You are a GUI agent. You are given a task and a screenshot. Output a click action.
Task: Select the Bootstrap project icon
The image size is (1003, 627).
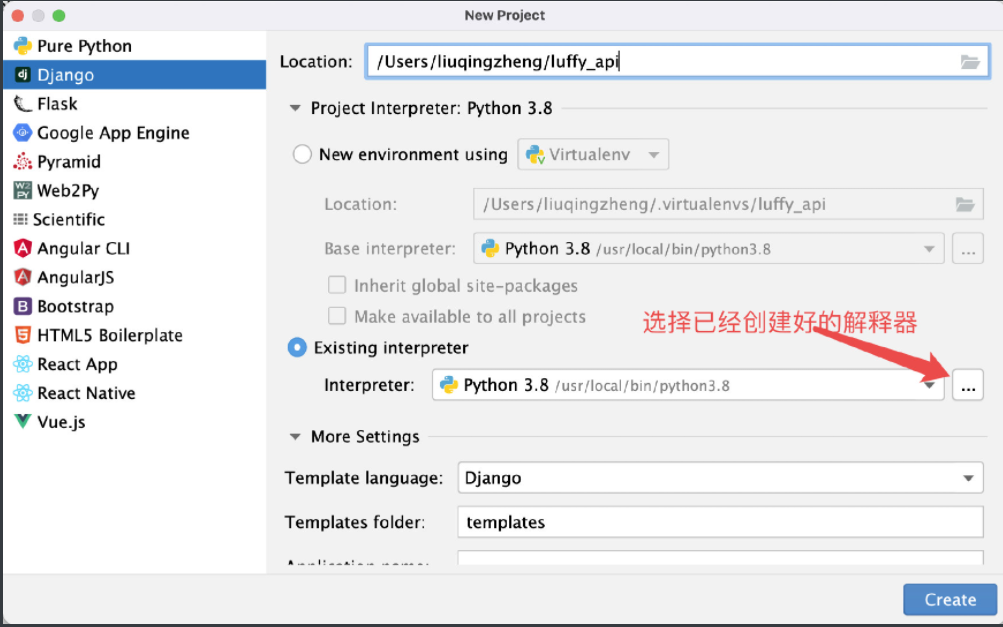pos(22,307)
